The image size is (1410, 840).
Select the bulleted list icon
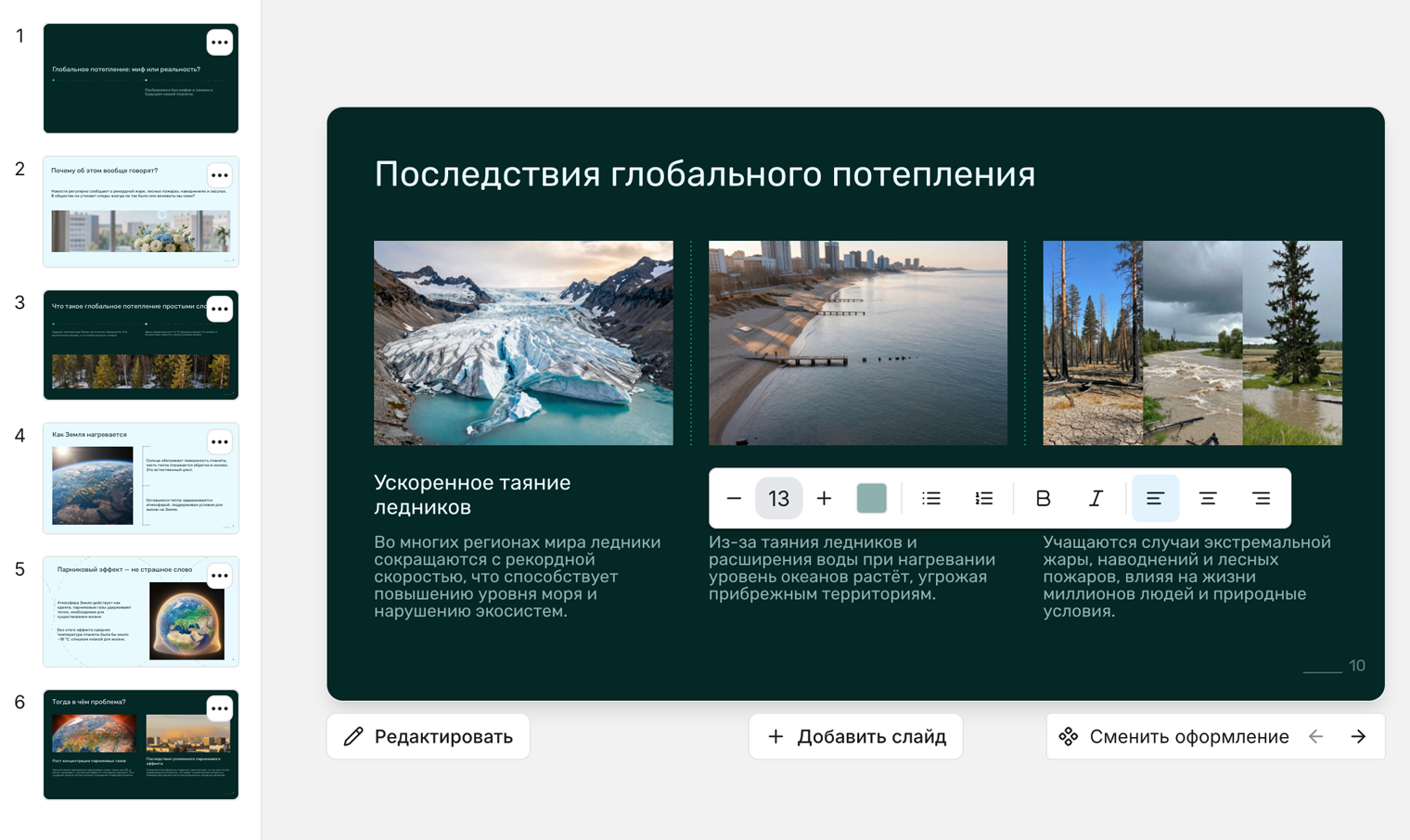coord(930,498)
